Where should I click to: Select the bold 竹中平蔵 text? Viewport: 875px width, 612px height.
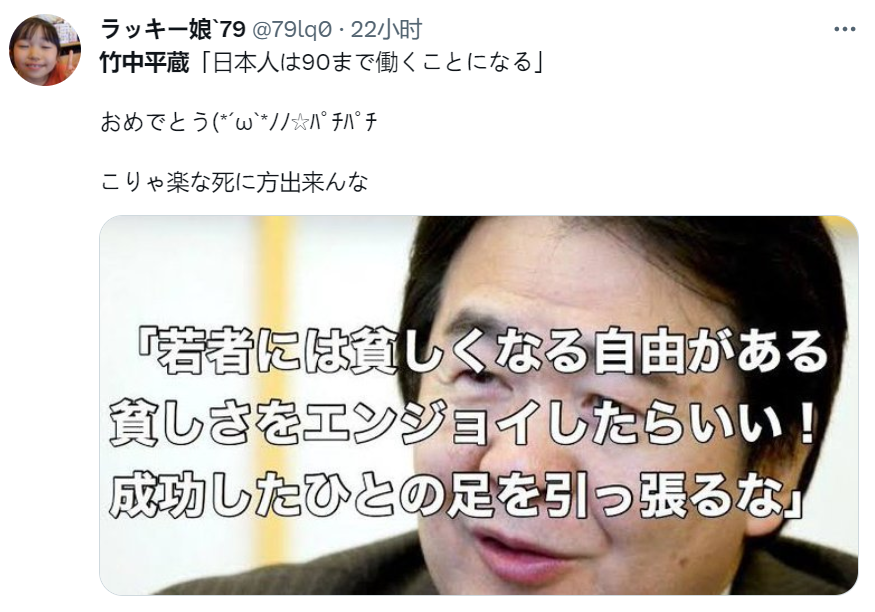coord(145,62)
